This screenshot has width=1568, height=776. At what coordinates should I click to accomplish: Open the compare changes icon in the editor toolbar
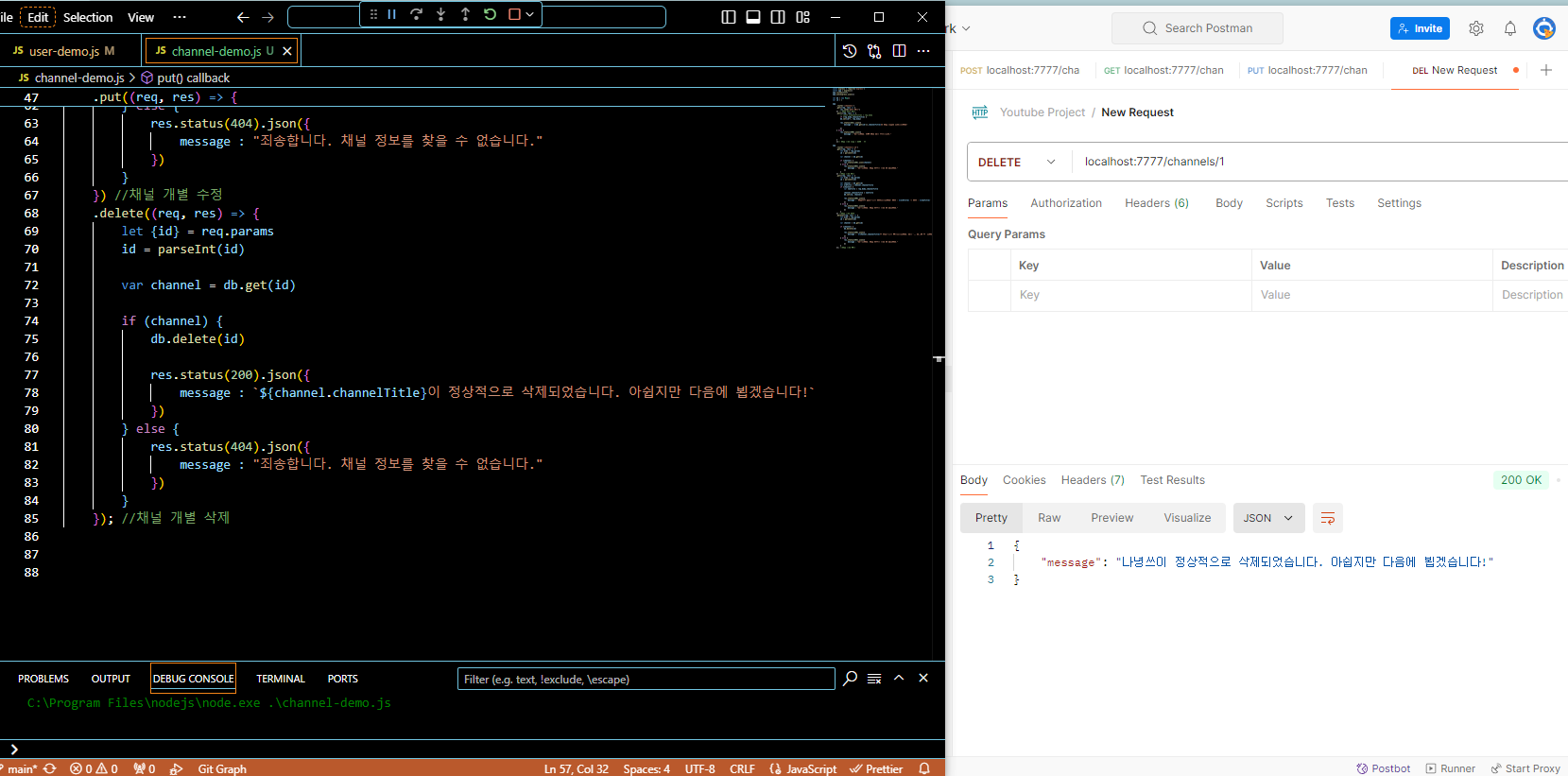tap(874, 51)
